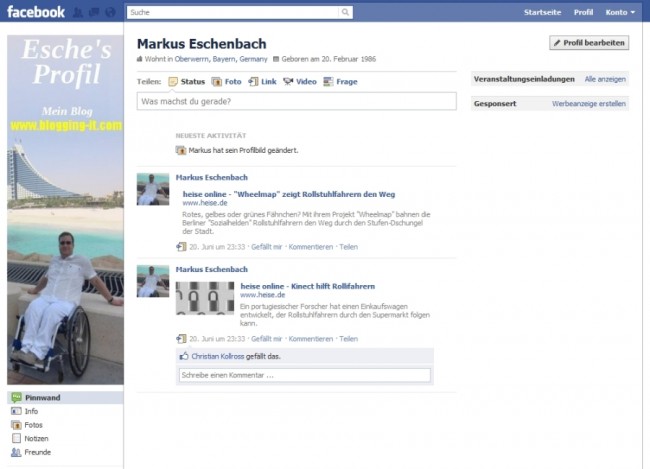650x469 pixels.
Task: Click Teilen on the Kinect post
Action: pos(349,339)
